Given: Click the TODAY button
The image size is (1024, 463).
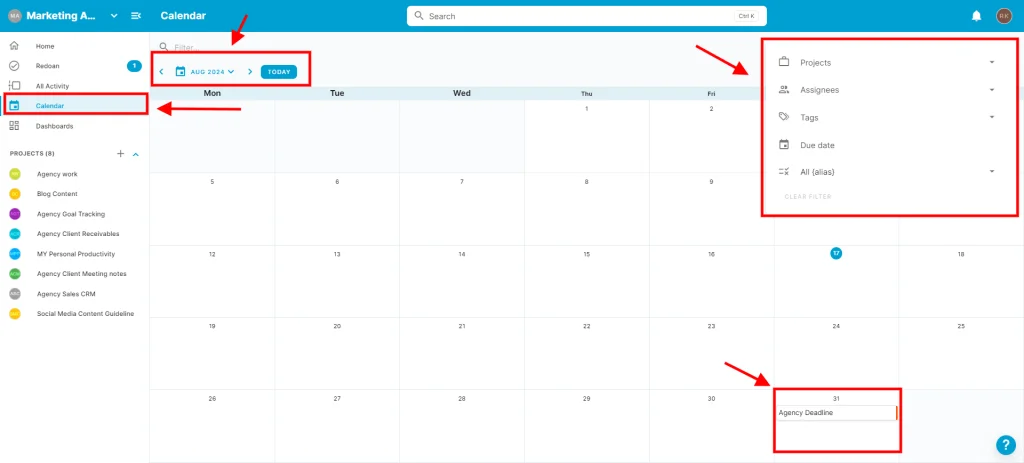Looking at the screenshot, I should click(x=279, y=72).
